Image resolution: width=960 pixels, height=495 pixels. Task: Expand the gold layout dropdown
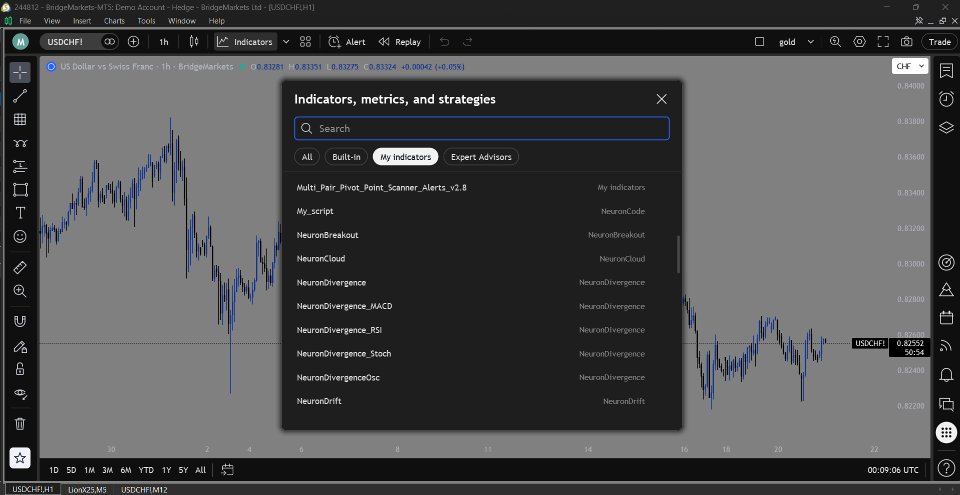tap(811, 42)
